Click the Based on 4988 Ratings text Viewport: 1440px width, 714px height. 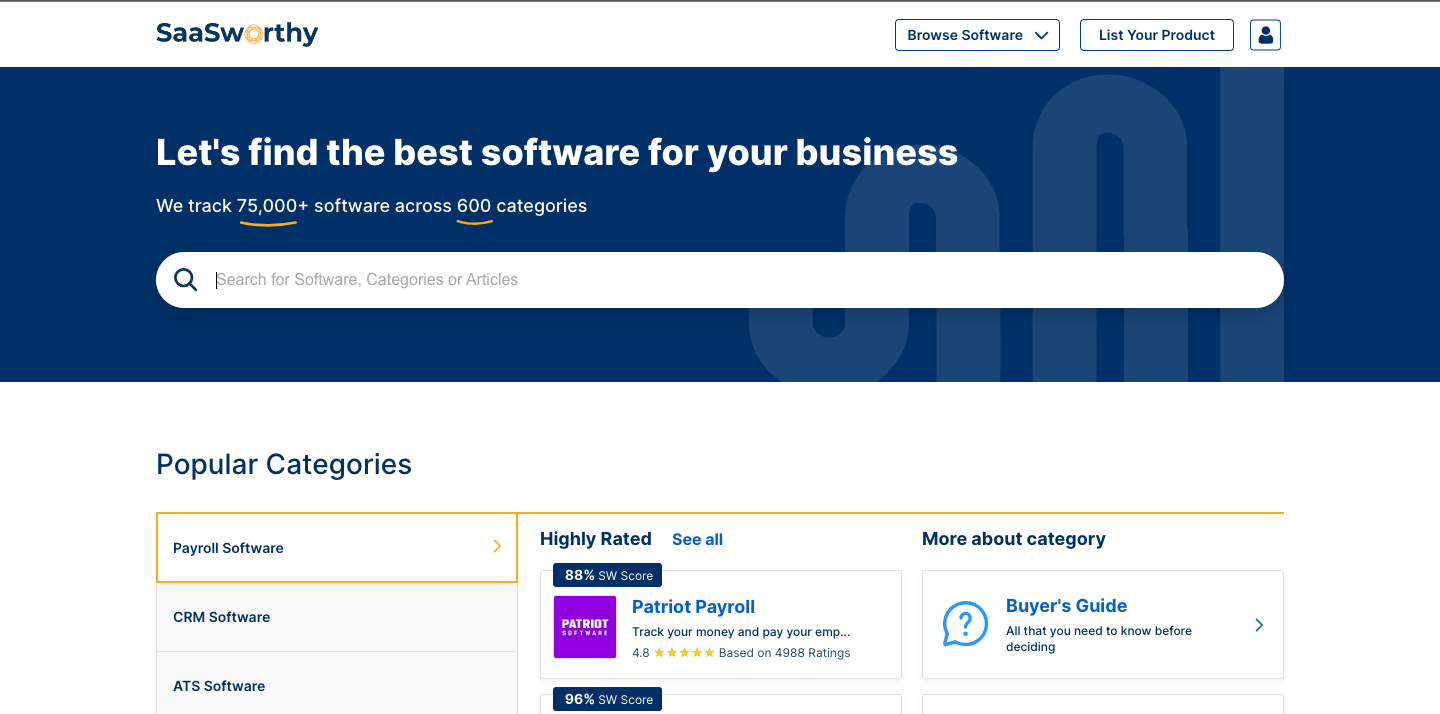(x=784, y=653)
